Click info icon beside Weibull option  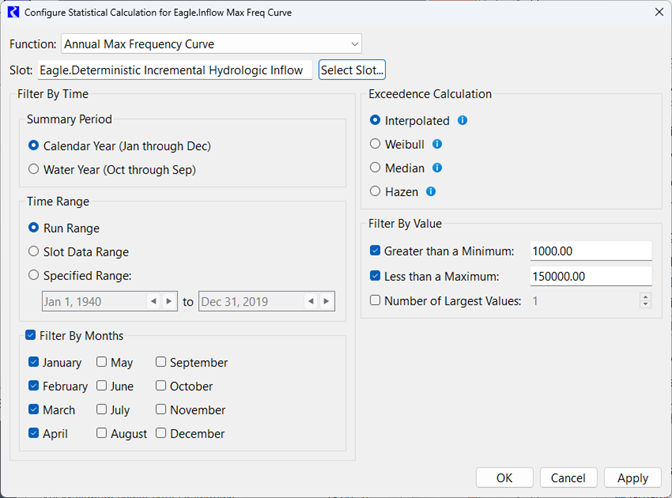437,144
